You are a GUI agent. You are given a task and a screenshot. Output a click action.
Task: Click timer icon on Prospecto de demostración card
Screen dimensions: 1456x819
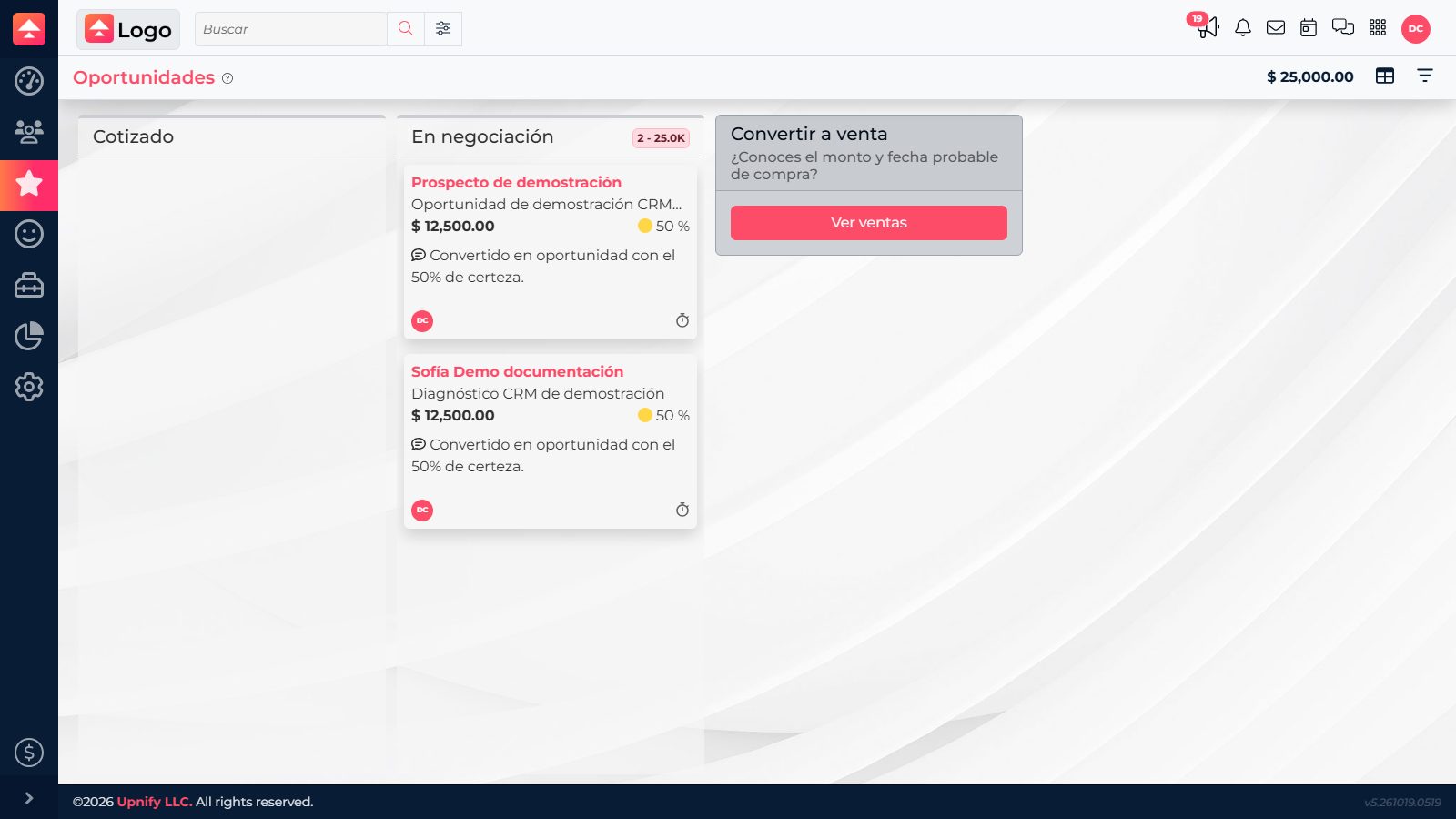pyautogui.click(x=682, y=320)
